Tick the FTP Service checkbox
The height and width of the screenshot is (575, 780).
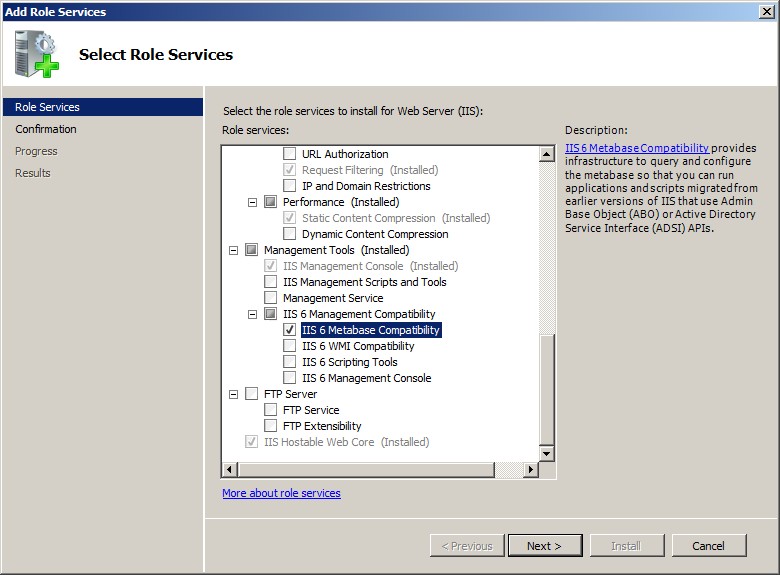[271, 410]
